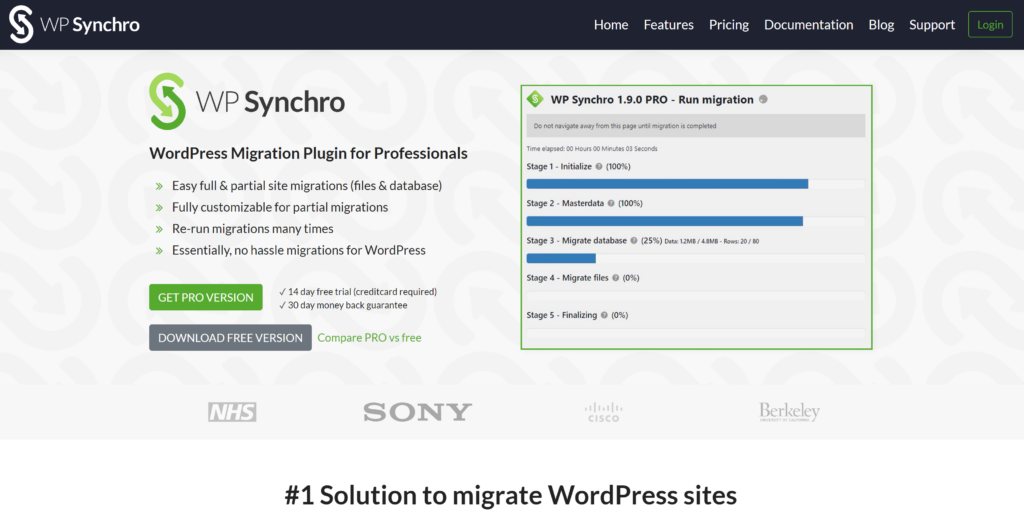Image resolution: width=1024 pixels, height=518 pixels.
Task: Open the Support page
Action: pyautogui.click(x=932, y=25)
